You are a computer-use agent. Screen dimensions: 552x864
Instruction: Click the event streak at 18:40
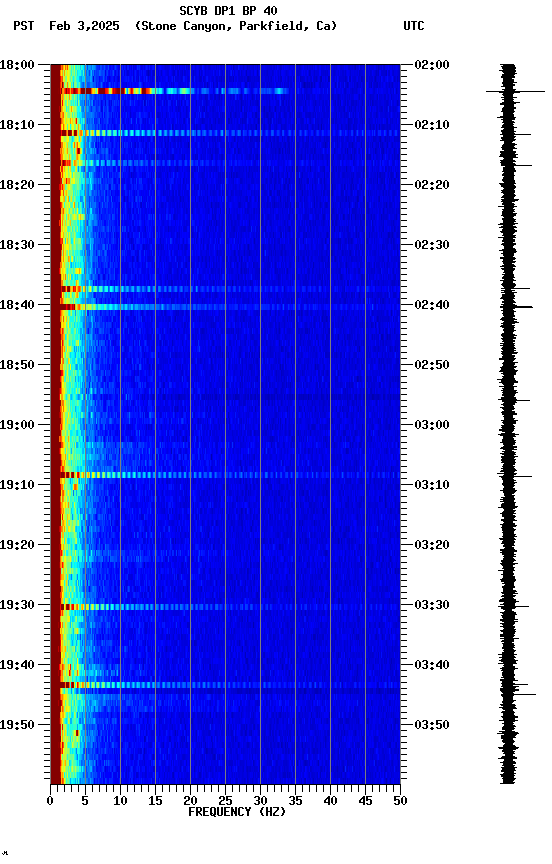[230, 307]
